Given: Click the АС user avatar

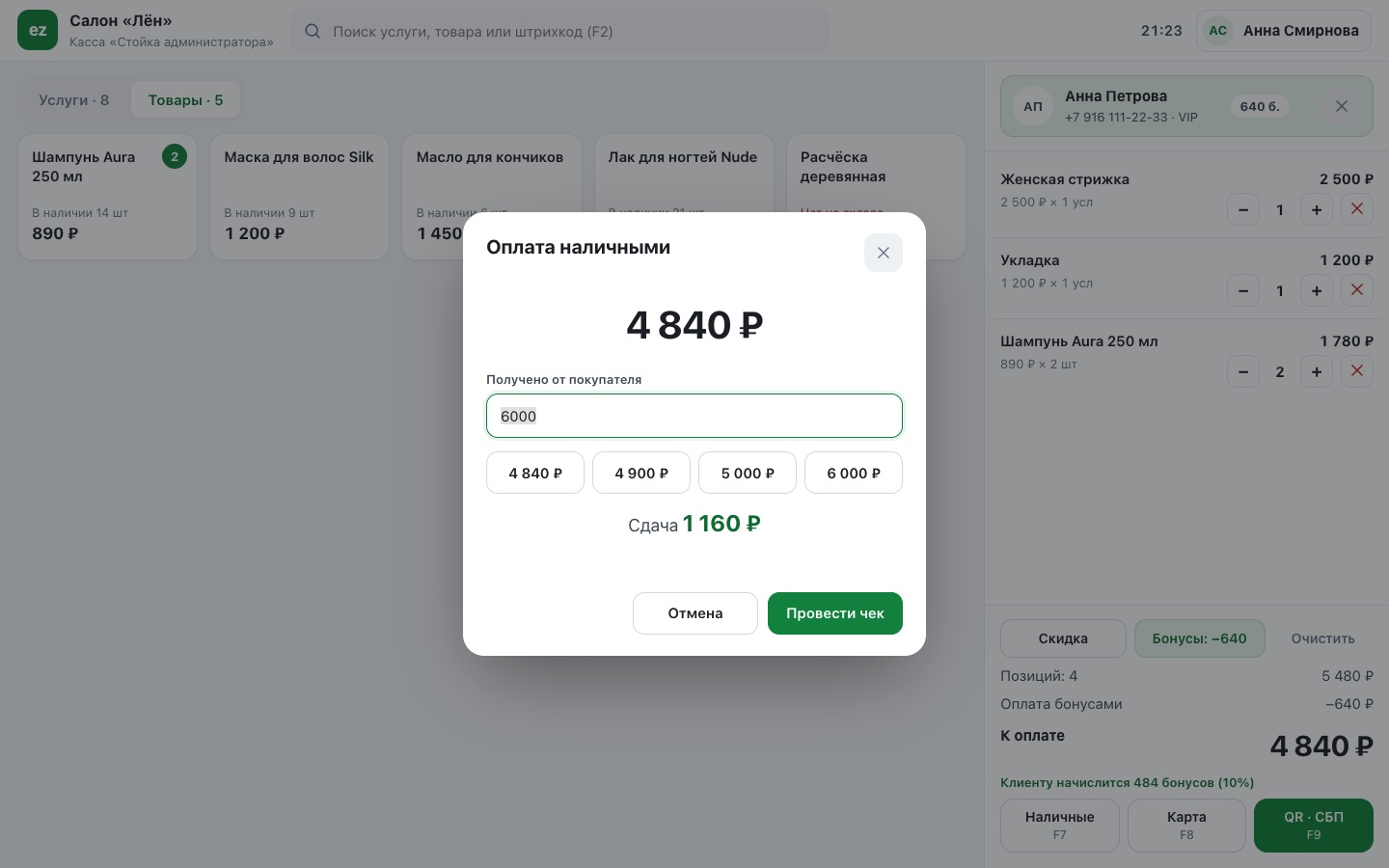Looking at the screenshot, I should [x=1218, y=31].
